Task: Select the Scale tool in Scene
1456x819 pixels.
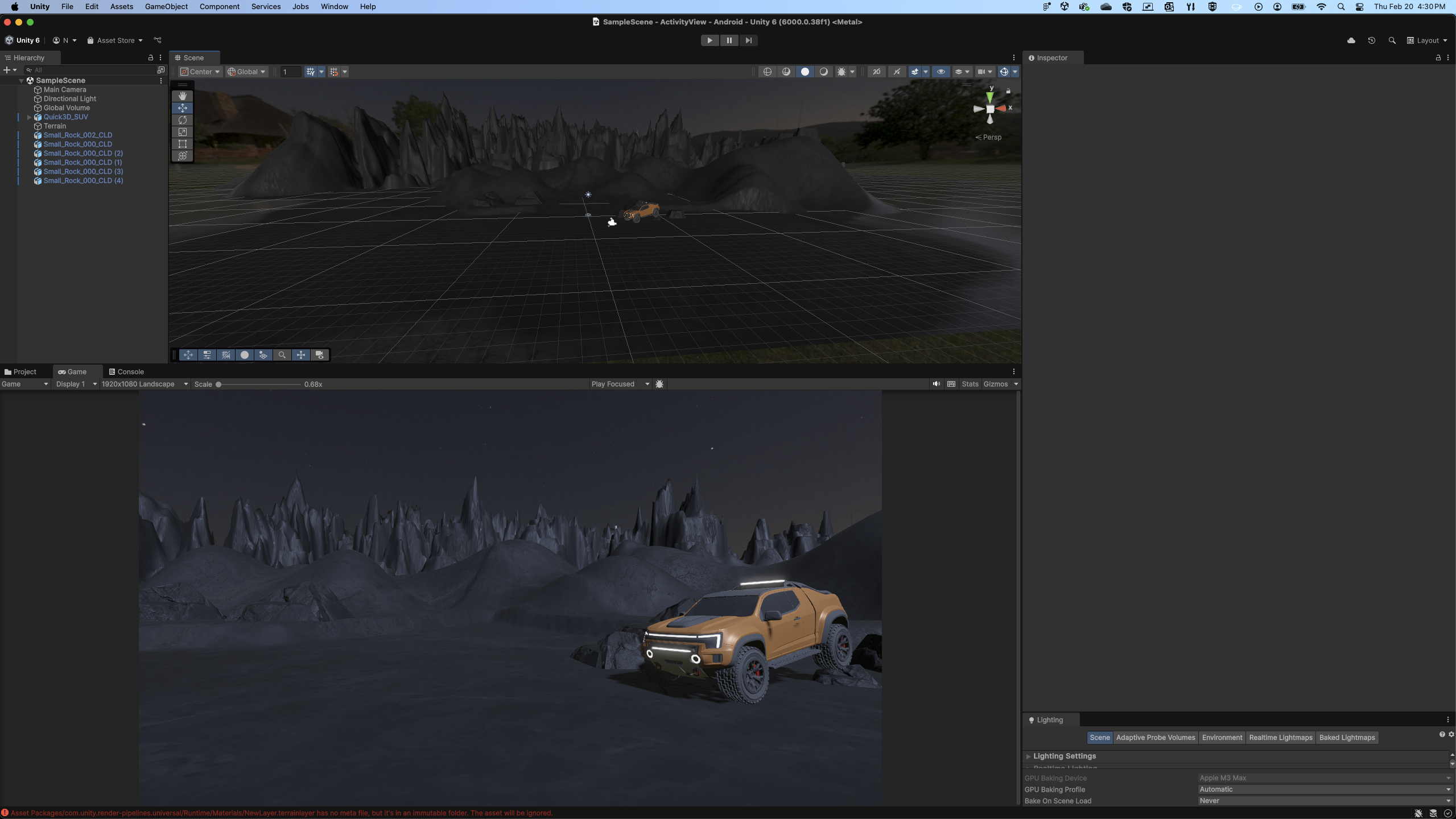Action: [x=182, y=132]
